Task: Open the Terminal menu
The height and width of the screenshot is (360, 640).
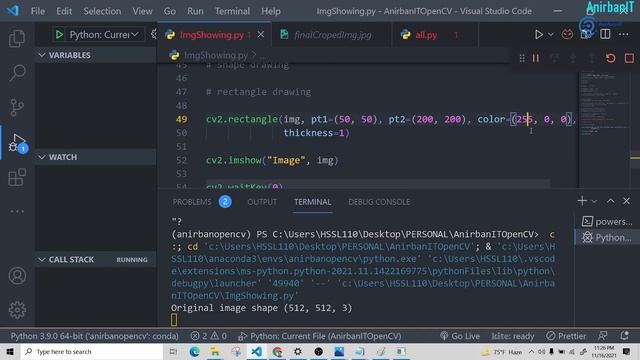Action: [x=232, y=11]
